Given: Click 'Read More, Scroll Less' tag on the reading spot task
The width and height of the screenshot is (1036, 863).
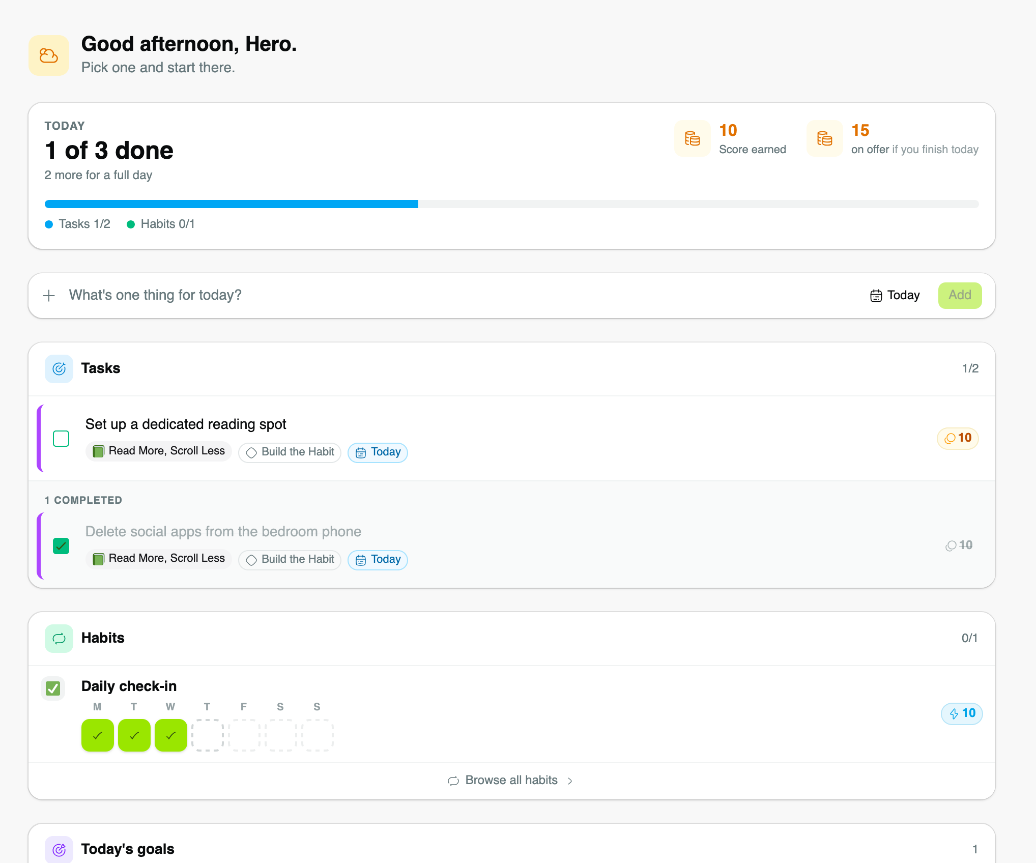Looking at the screenshot, I should 159,451.
